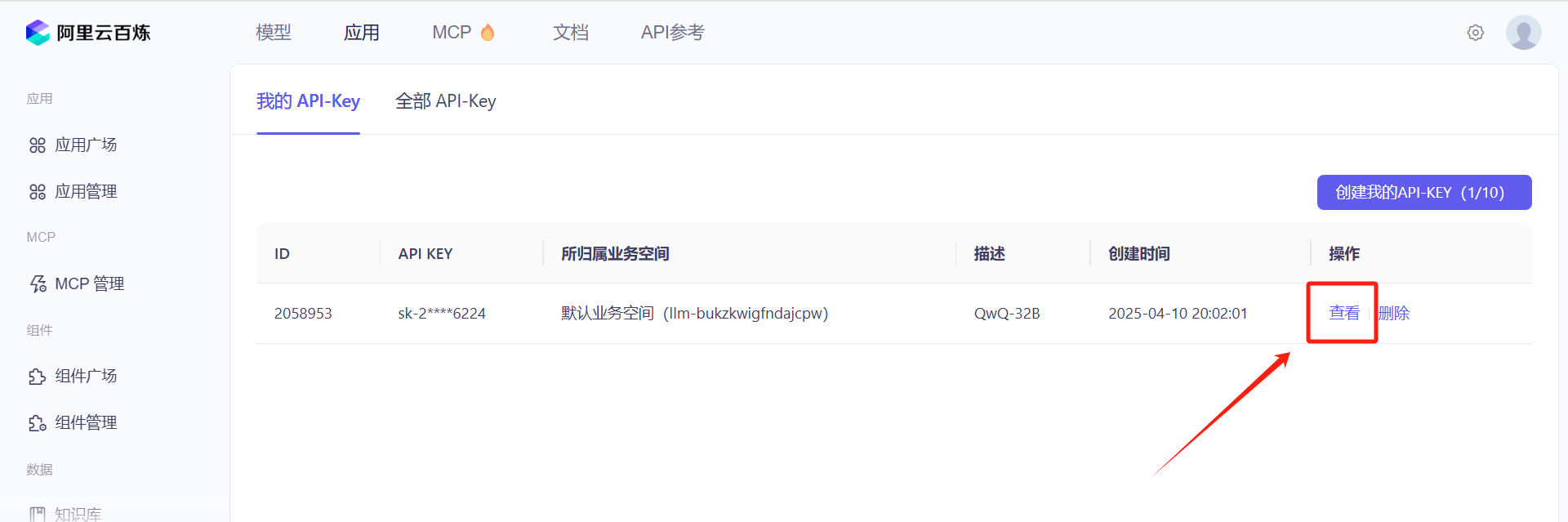
Task: Click the 描述 column header
Action: pos(989,254)
